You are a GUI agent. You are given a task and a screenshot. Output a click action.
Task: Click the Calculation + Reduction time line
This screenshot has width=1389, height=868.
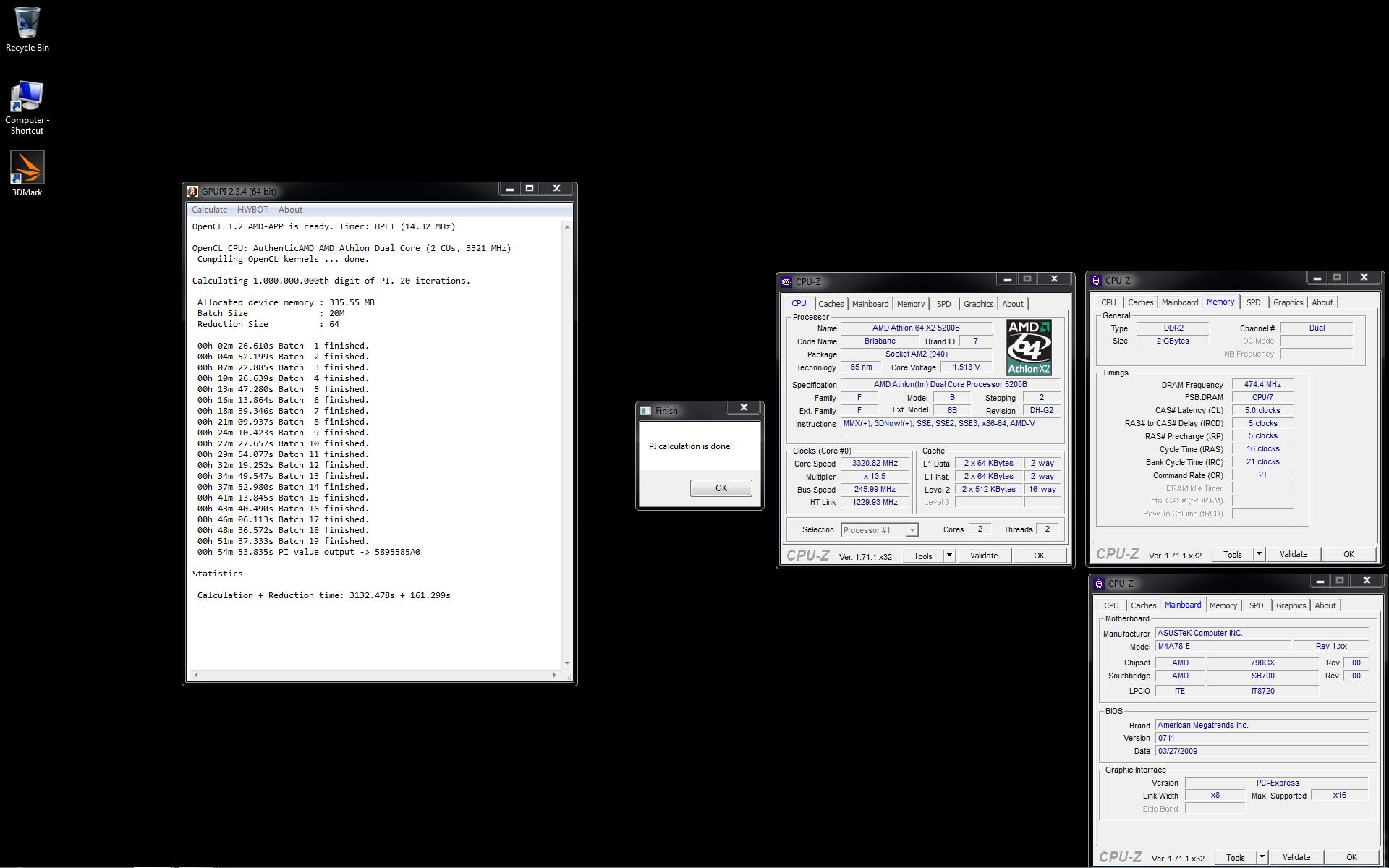323,595
